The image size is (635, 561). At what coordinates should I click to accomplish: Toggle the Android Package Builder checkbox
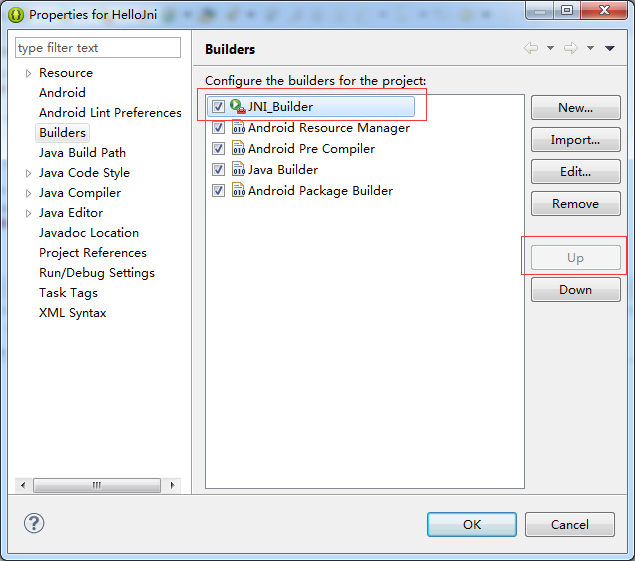[218, 190]
